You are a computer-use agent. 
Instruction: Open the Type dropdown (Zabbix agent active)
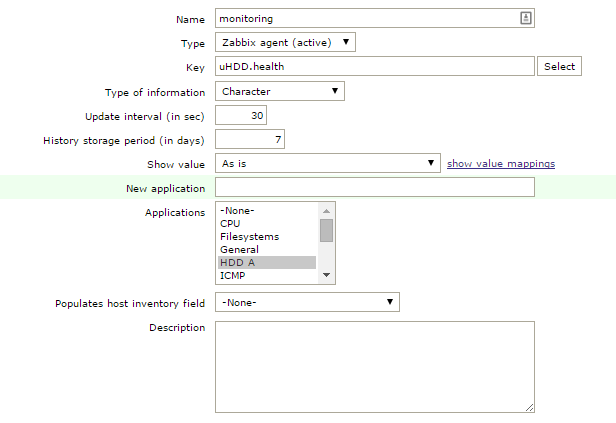285,42
